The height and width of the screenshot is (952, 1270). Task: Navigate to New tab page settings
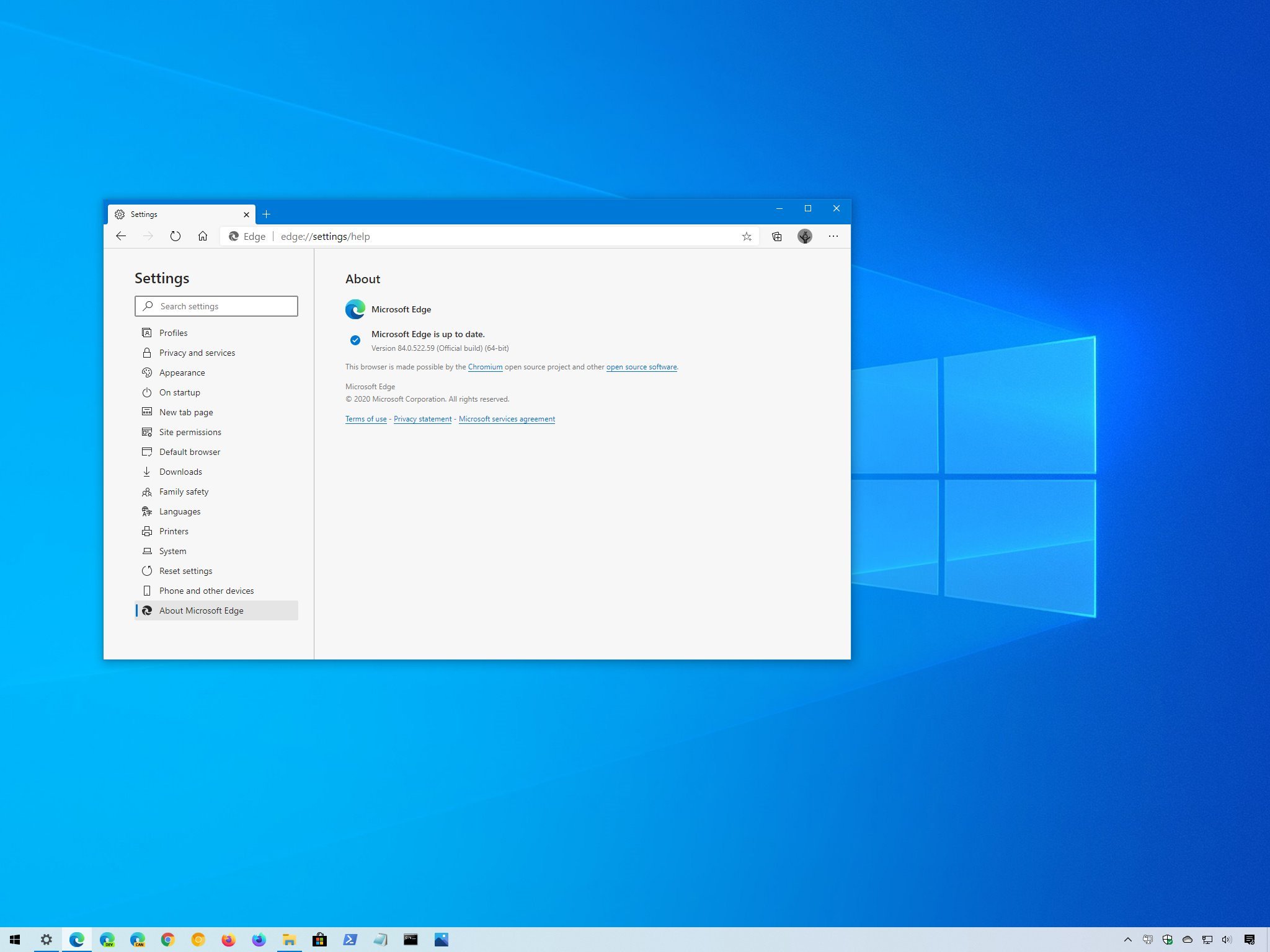(186, 412)
